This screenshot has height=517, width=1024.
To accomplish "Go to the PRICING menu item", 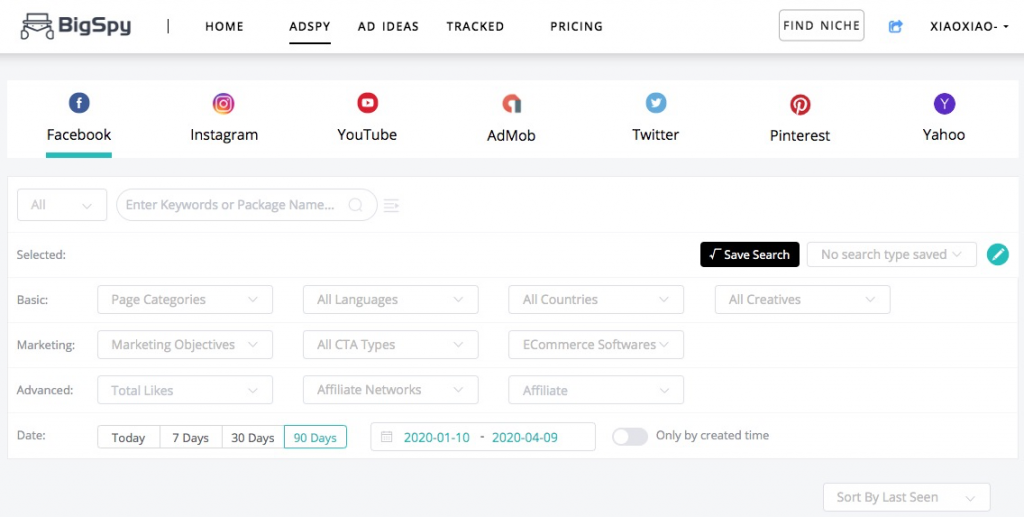I will pos(576,27).
